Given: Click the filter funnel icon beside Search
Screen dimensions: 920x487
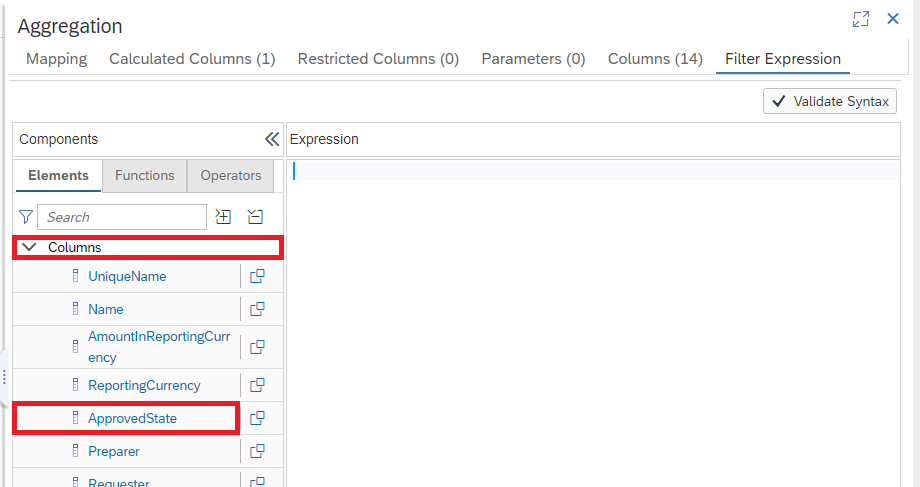Looking at the screenshot, I should click(x=26, y=217).
